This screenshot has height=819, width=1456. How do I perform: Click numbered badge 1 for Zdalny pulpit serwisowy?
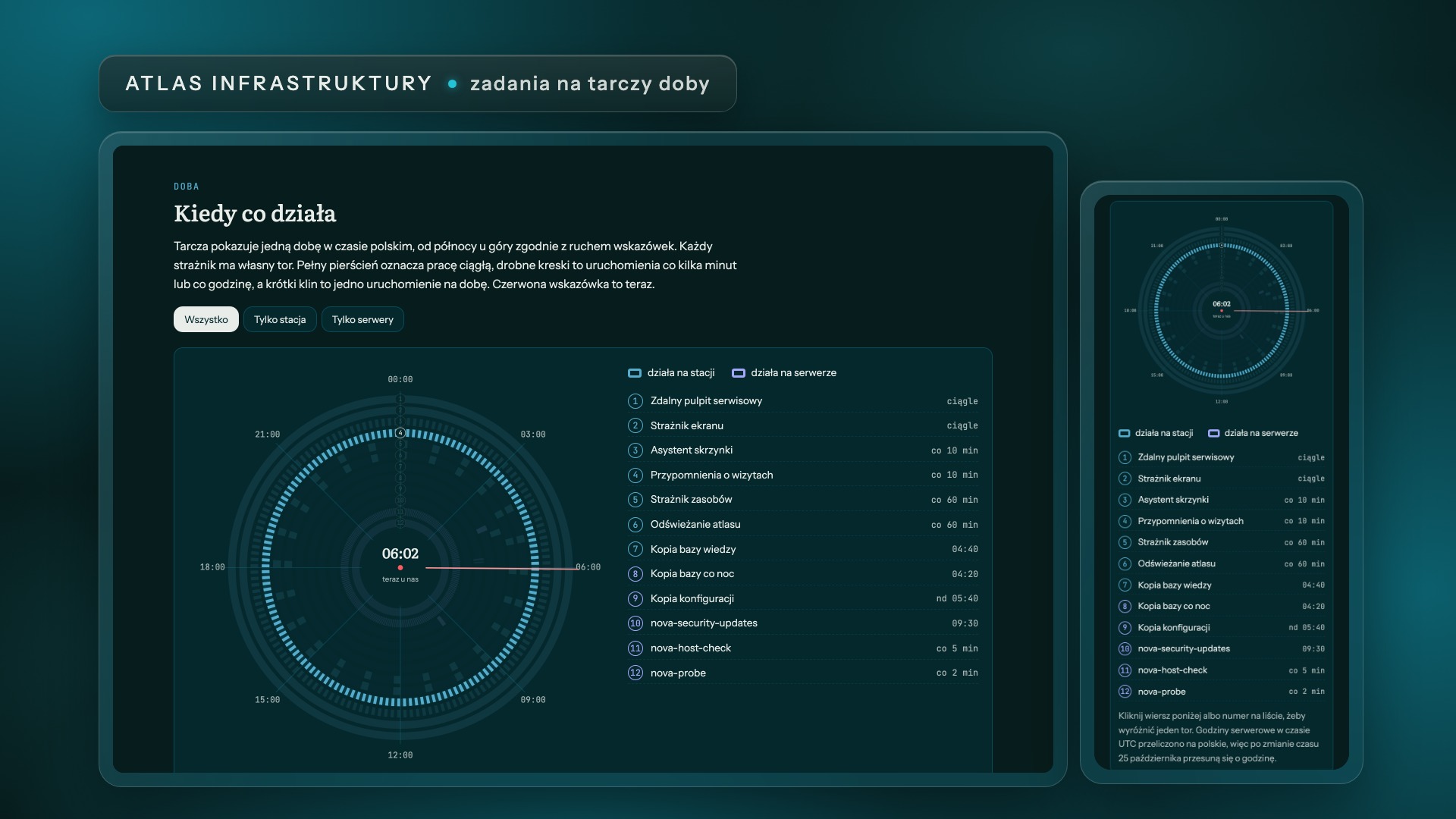pyautogui.click(x=635, y=401)
